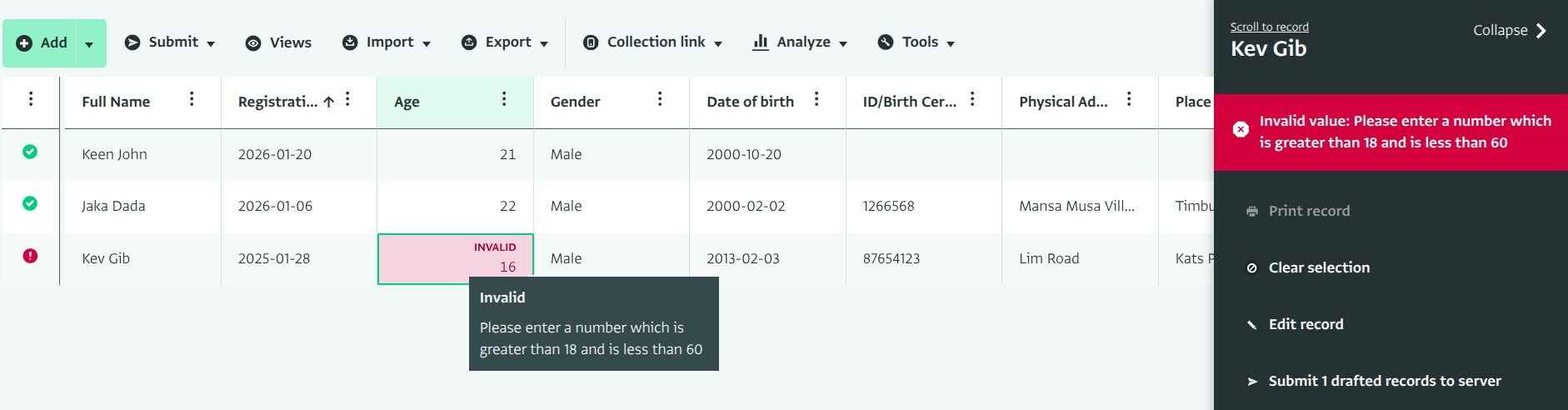
Task: Click the Clear selection circle icon
Action: tap(1251, 268)
